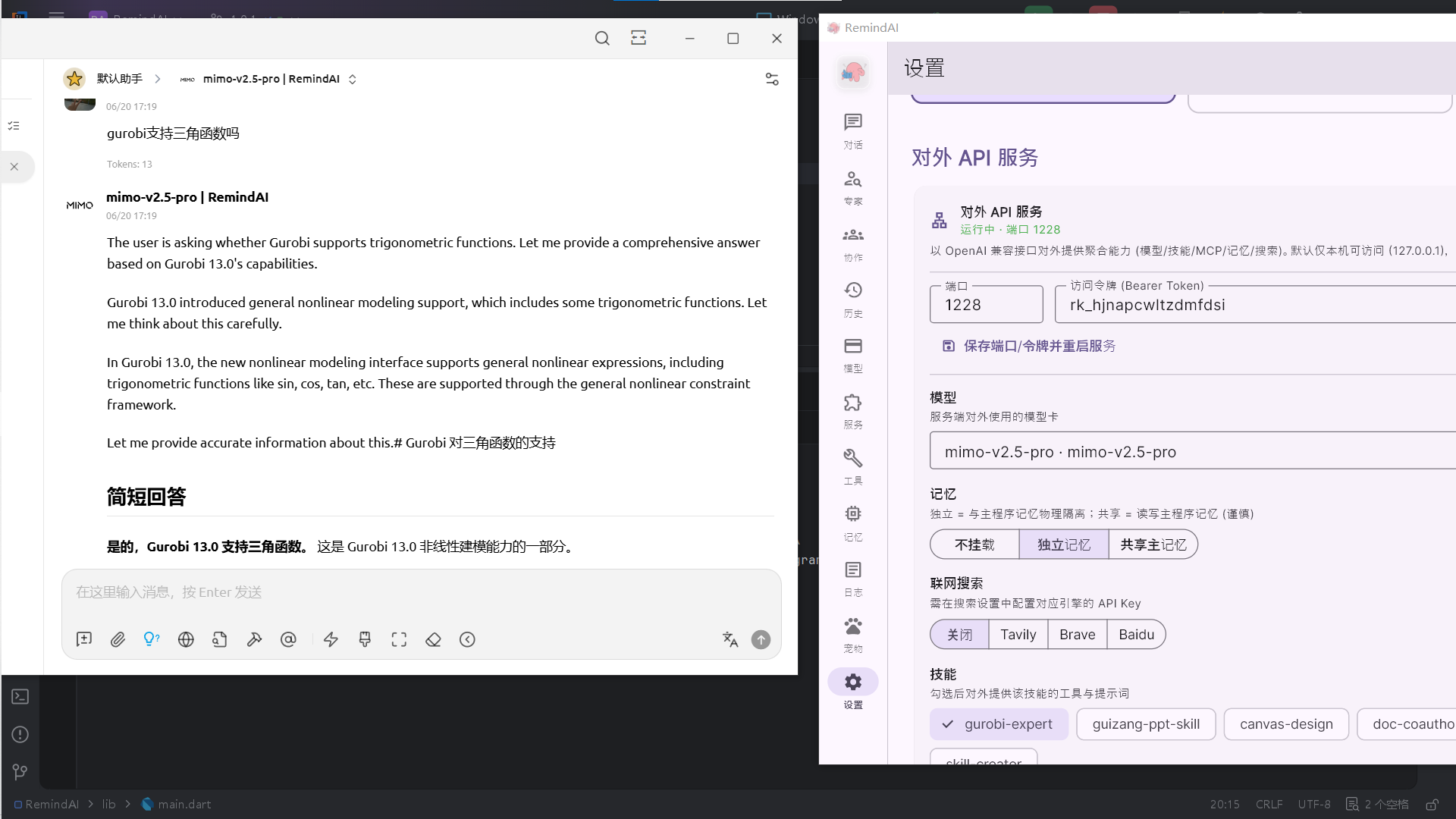Click the eraser clear context icon

[433, 639]
